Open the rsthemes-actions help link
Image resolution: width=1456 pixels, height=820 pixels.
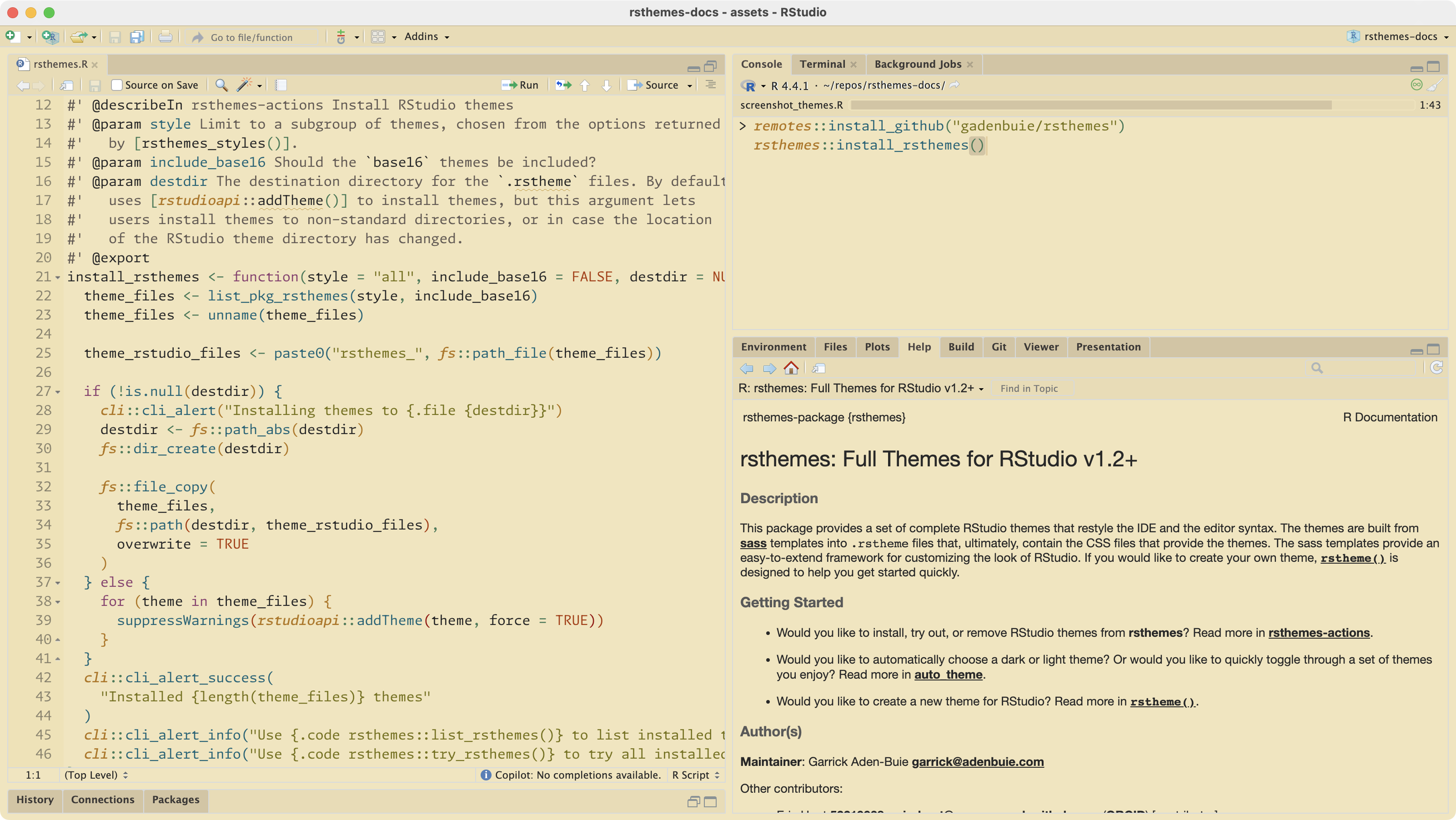coord(1319,633)
